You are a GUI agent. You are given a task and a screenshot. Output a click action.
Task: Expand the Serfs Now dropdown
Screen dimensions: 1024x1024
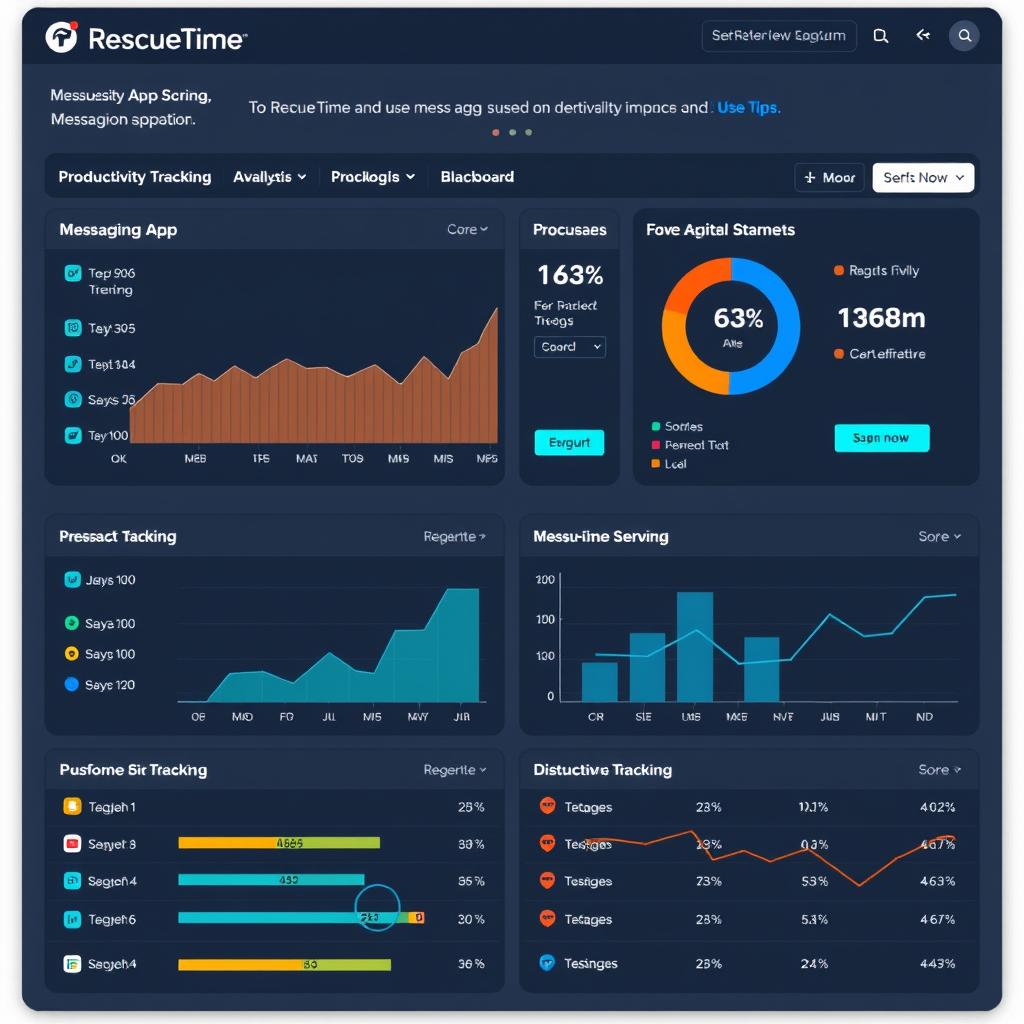(923, 178)
